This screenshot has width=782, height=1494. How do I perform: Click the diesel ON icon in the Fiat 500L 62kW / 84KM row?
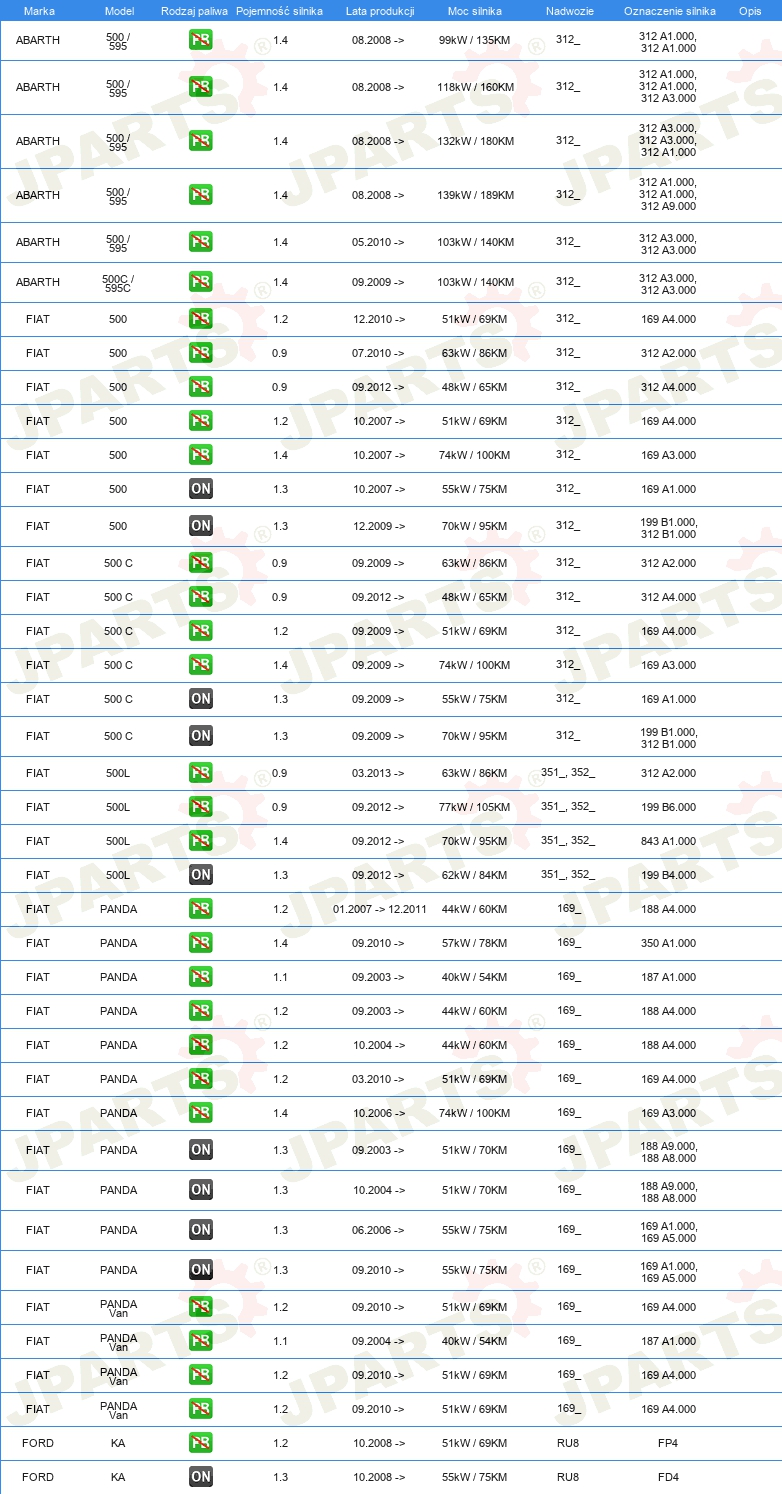(201, 875)
